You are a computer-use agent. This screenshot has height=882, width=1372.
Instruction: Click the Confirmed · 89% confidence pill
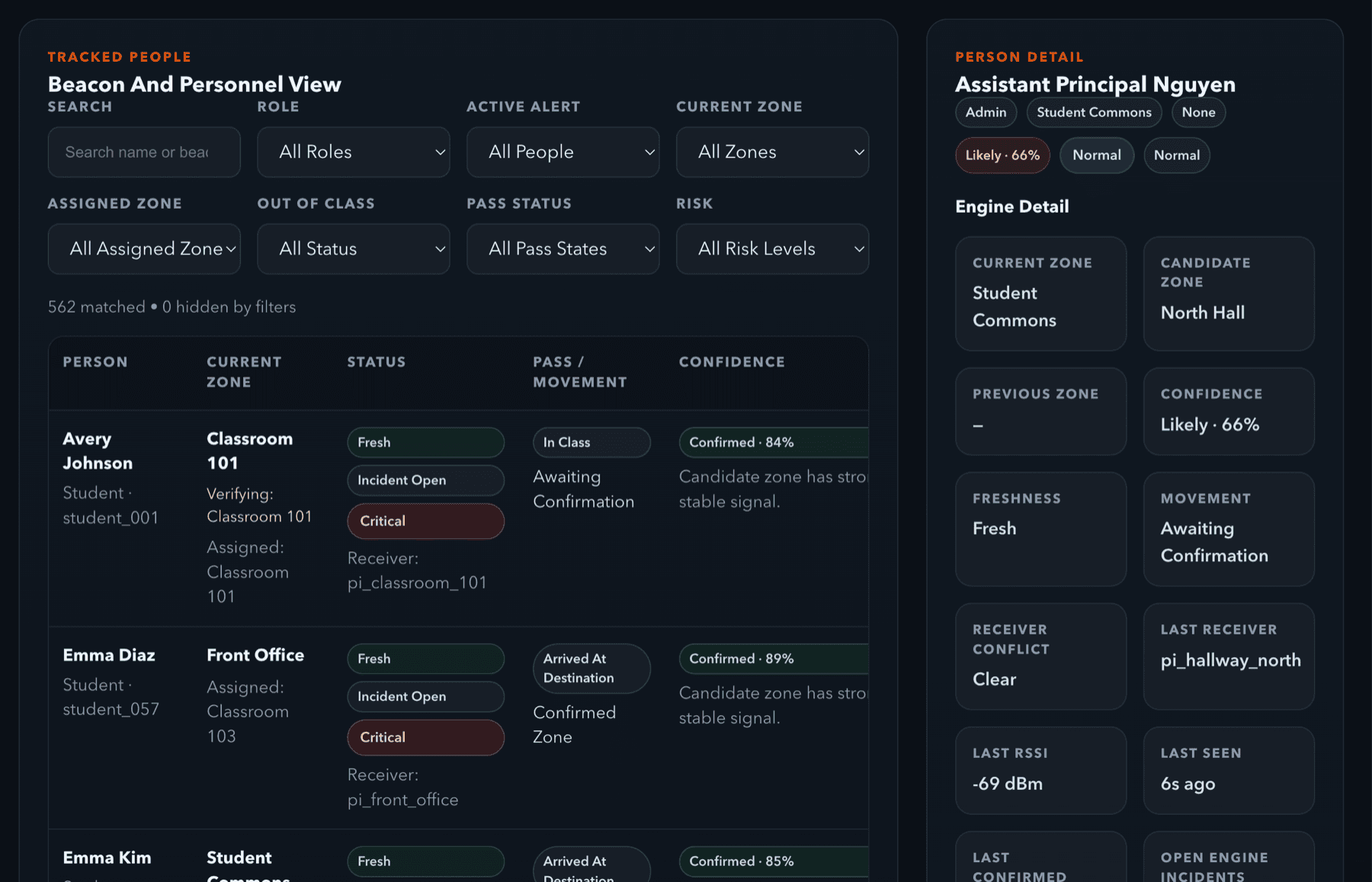(774, 659)
